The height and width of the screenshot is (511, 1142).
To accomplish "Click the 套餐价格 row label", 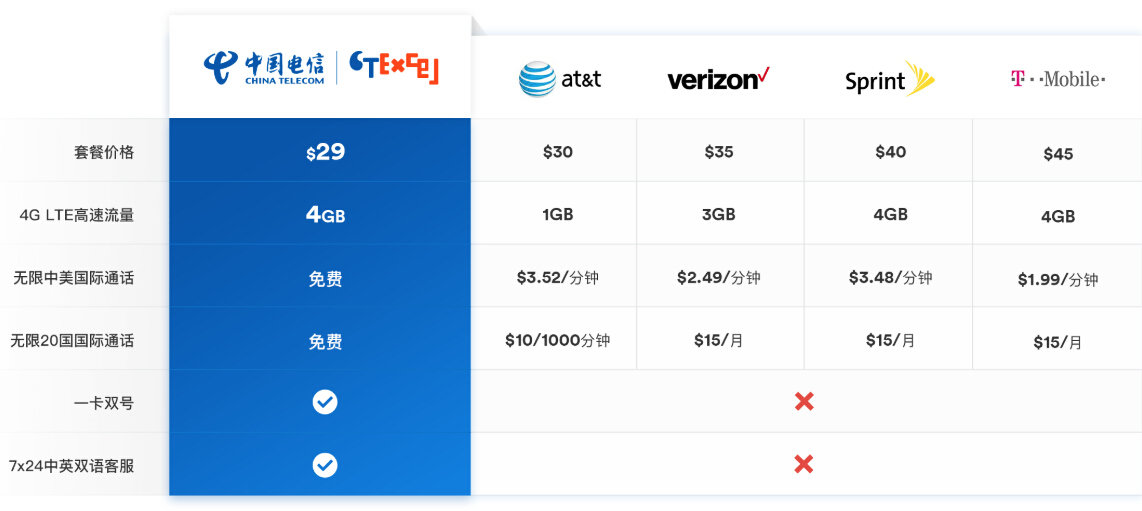I will pyautogui.click(x=103, y=153).
